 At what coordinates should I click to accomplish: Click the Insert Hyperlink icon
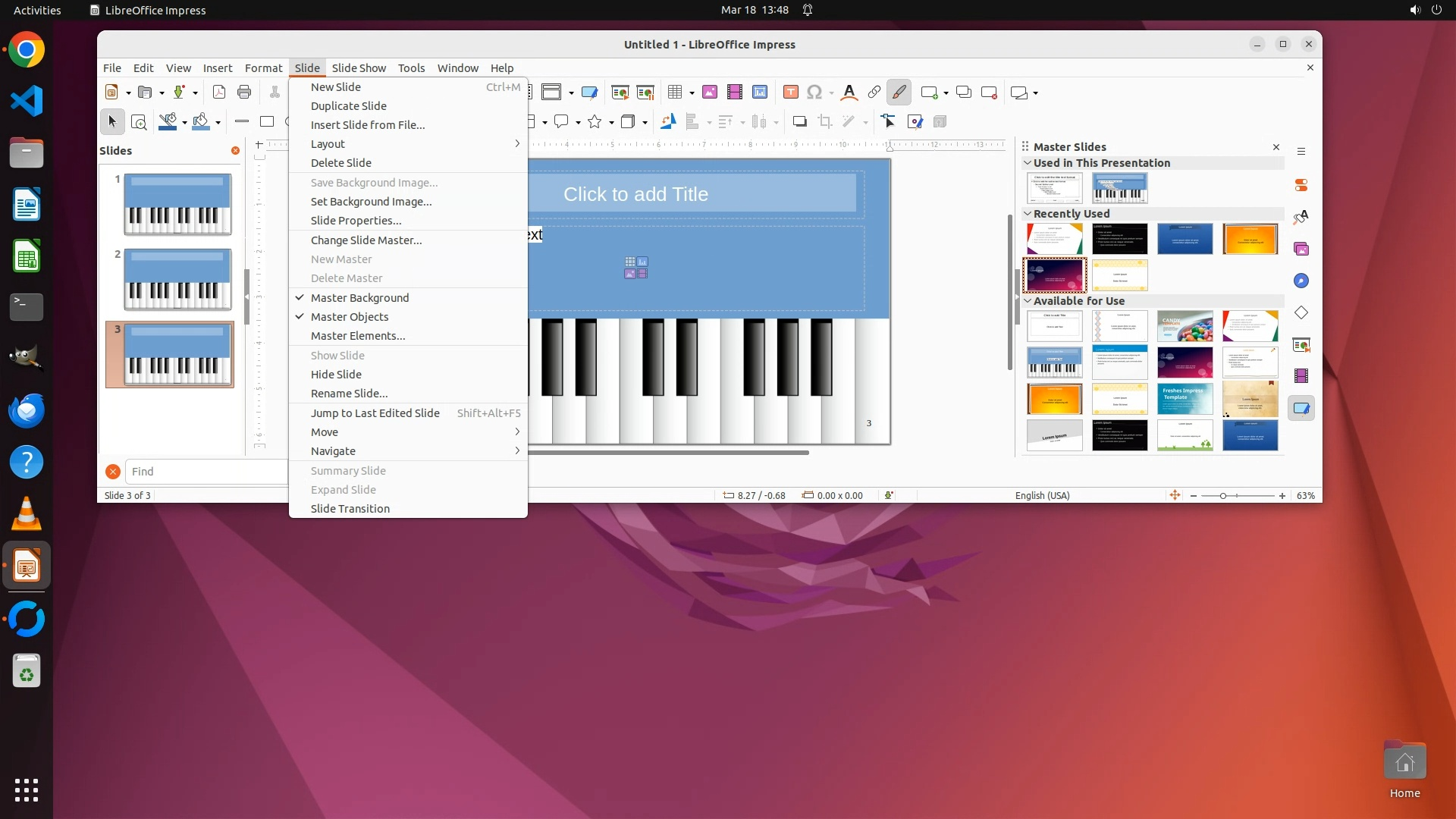click(874, 93)
